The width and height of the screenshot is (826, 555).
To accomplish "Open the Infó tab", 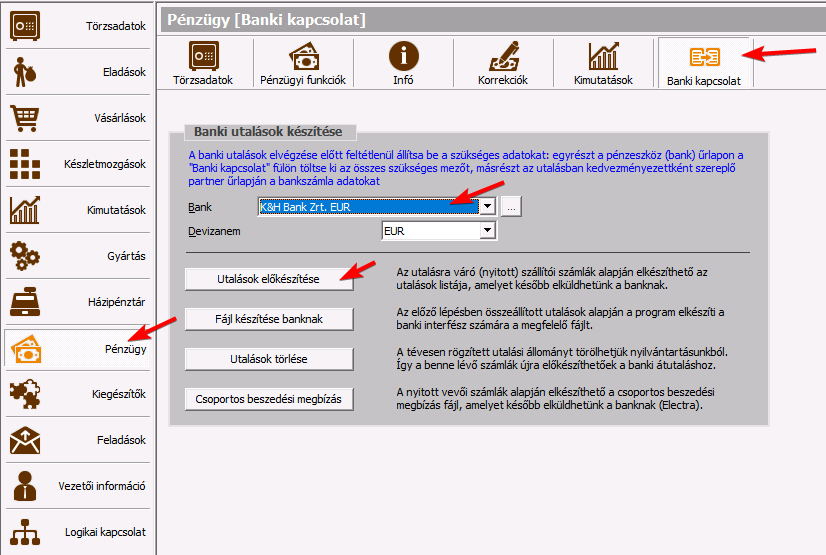I will point(403,63).
